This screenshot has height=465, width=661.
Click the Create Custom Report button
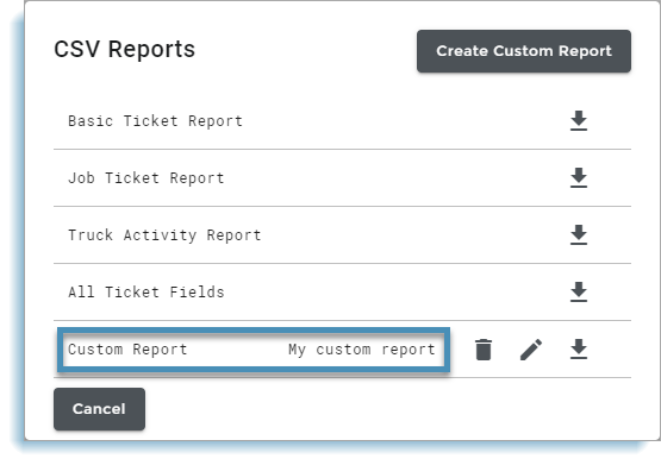click(x=524, y=51)
